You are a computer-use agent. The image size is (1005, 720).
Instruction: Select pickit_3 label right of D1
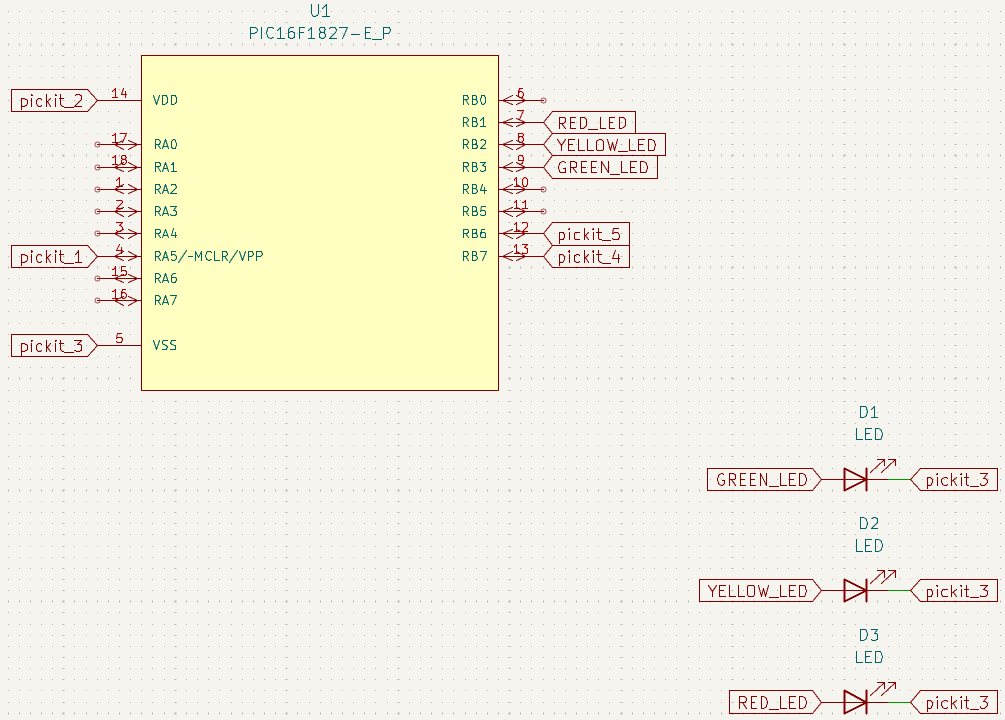[x=954, y=480]
